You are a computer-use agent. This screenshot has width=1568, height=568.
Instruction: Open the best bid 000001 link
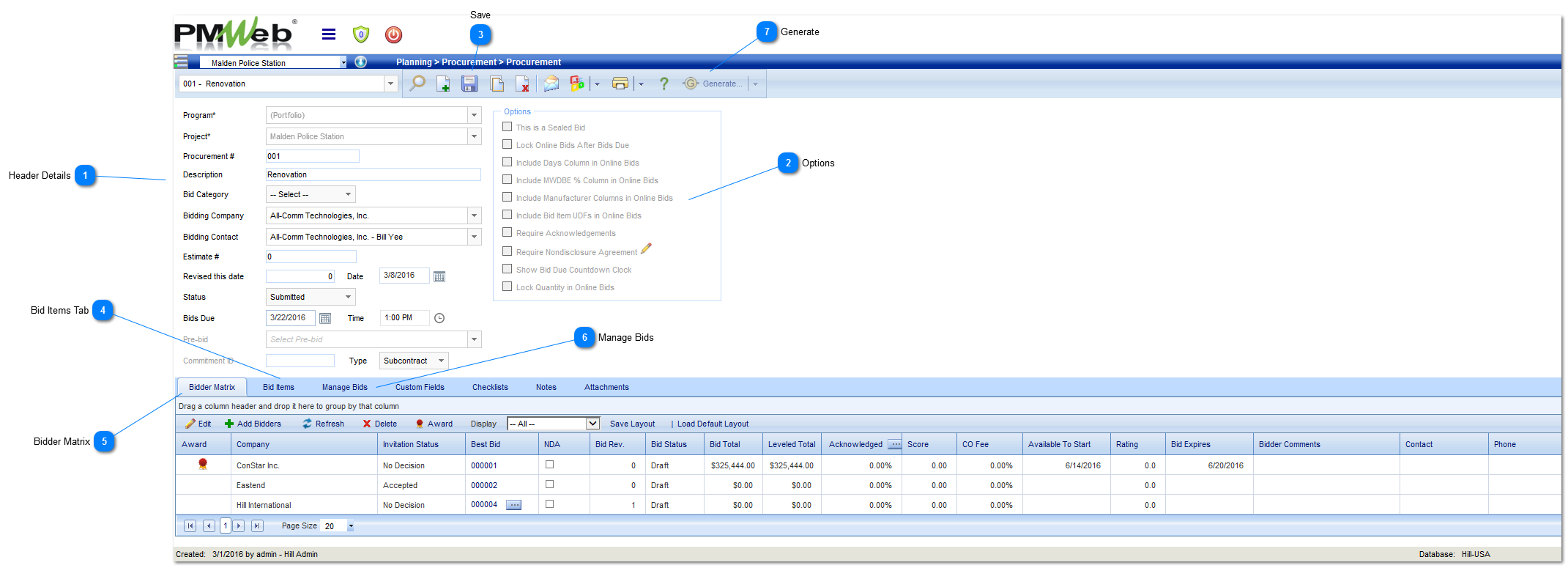[484, 465]
